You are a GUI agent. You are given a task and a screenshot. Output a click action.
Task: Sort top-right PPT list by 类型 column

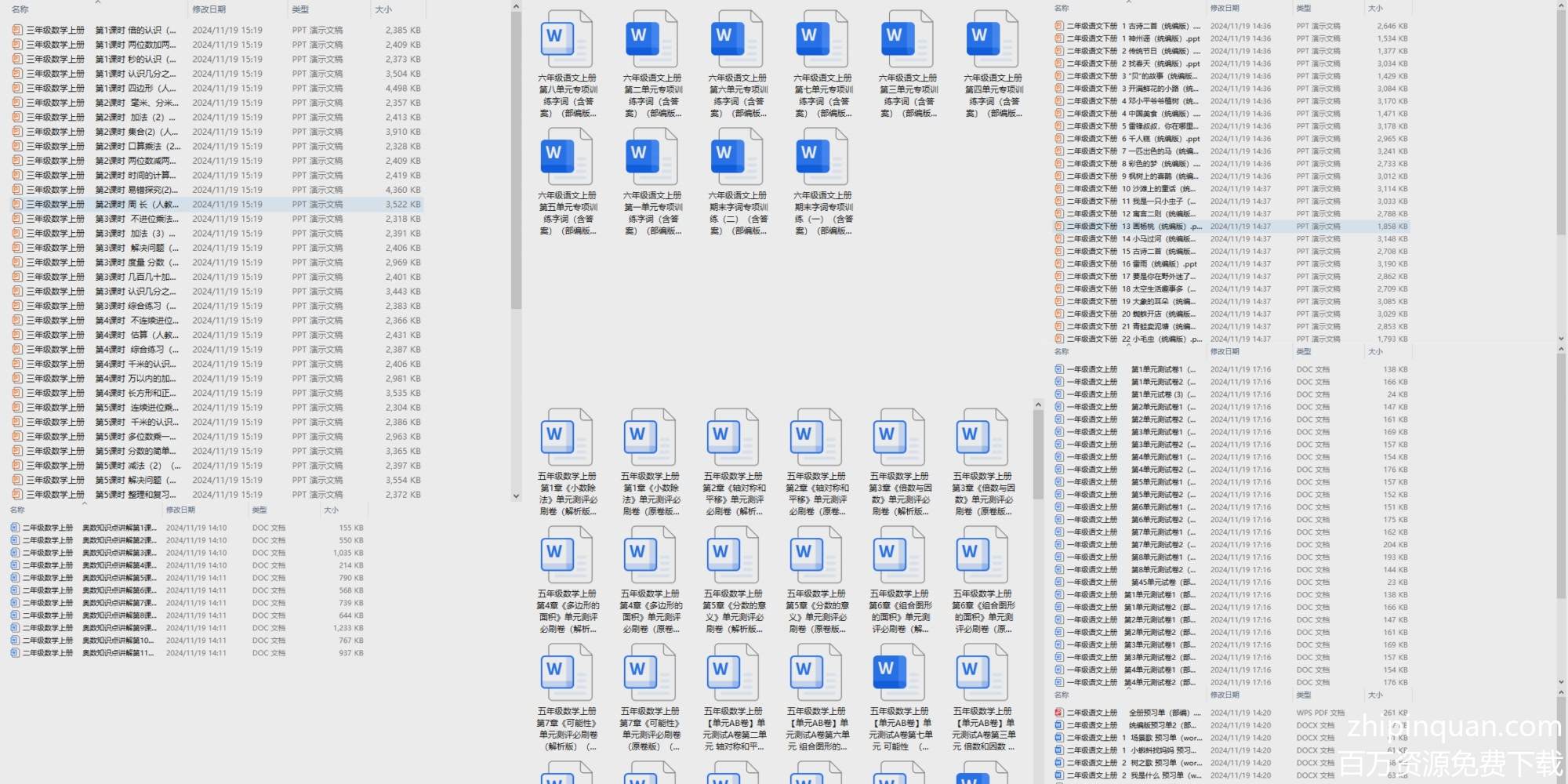tap(1303, 8)
